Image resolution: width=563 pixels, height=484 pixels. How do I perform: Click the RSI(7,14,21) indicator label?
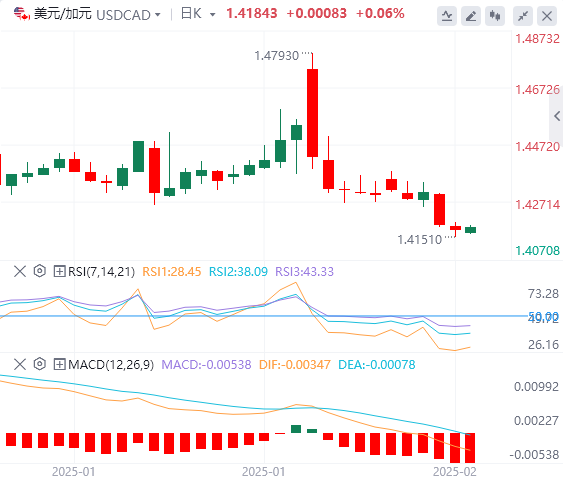click(102, 271)
